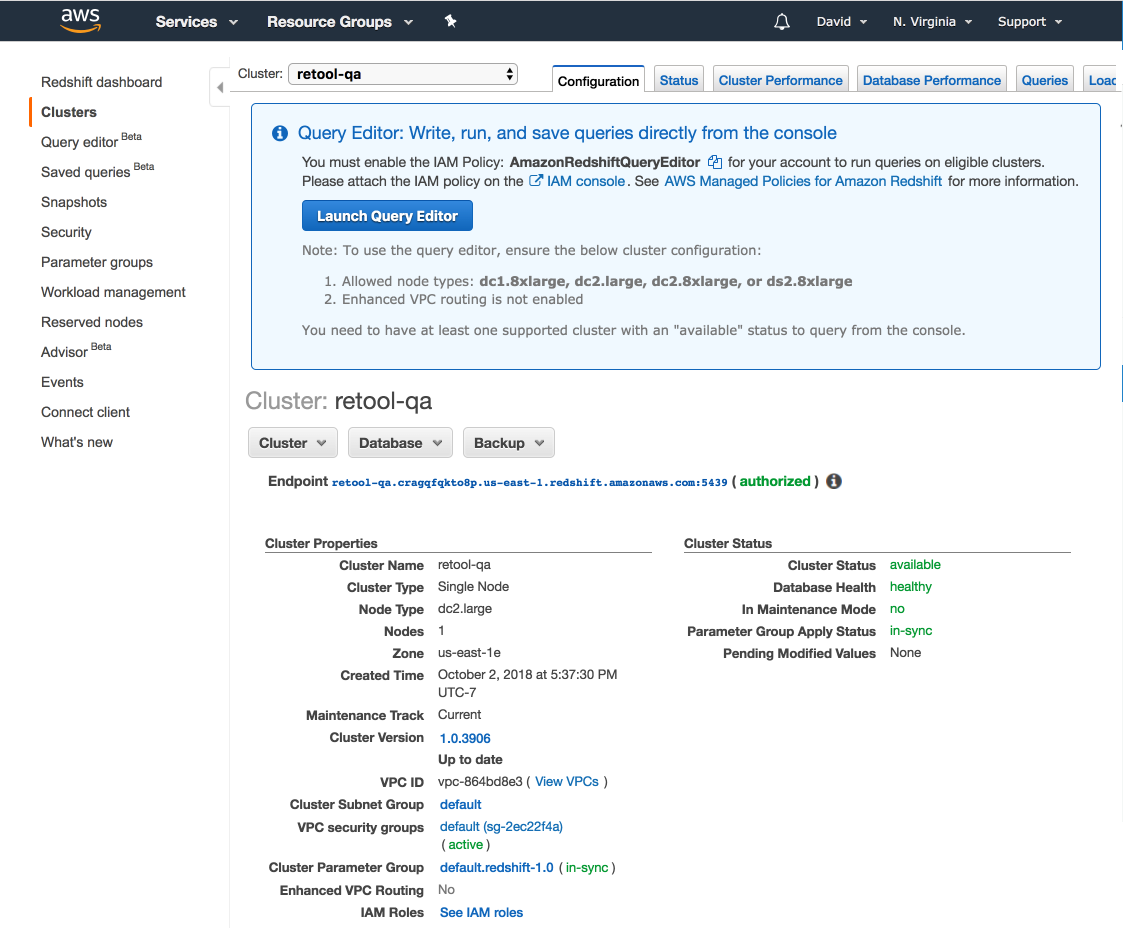Image resolution: width=1123 pixels, height=928 pixels.
Task: Open Security in the sidebar
Action: [66, 233]
